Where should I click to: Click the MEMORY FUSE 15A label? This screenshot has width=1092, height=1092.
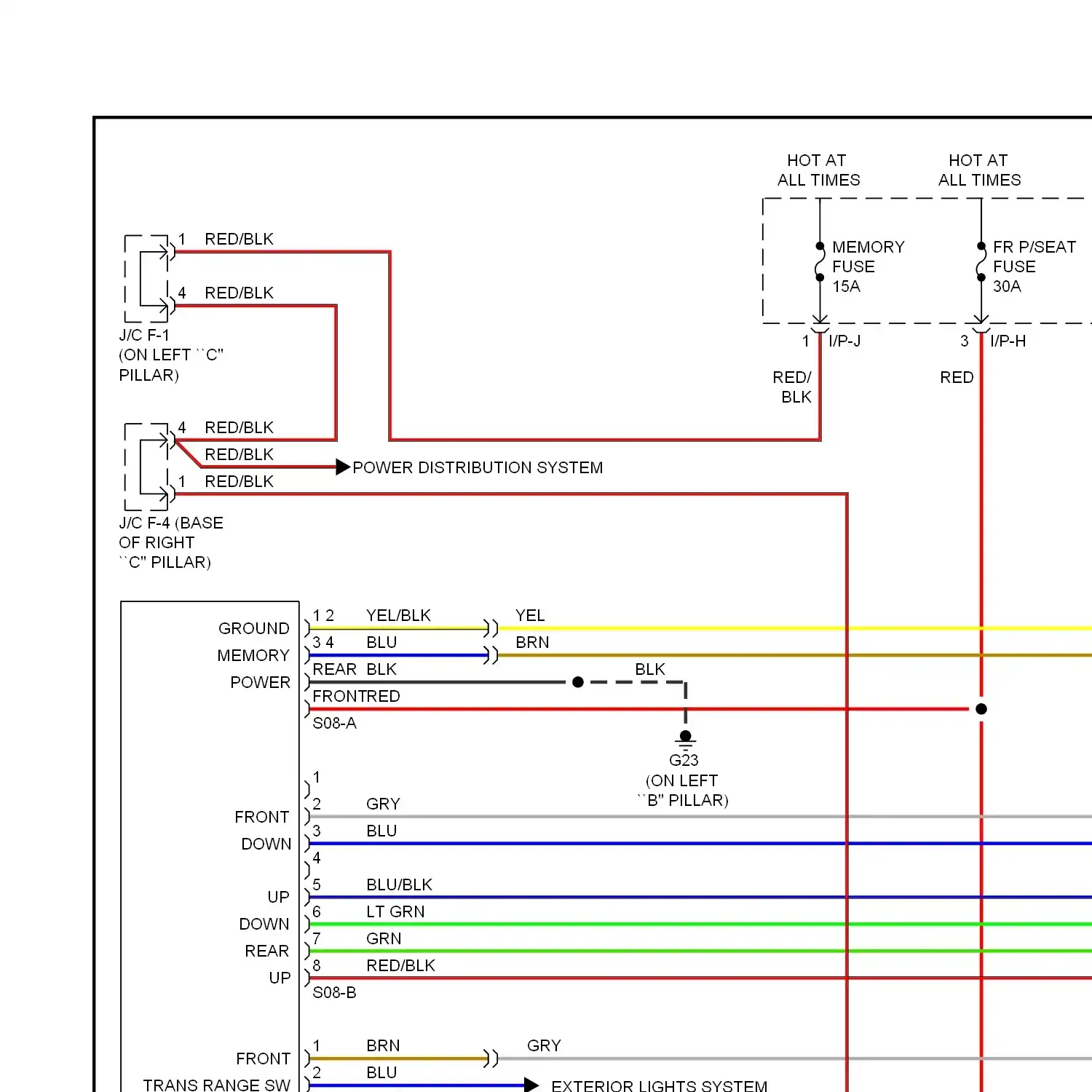pos(868,266)
